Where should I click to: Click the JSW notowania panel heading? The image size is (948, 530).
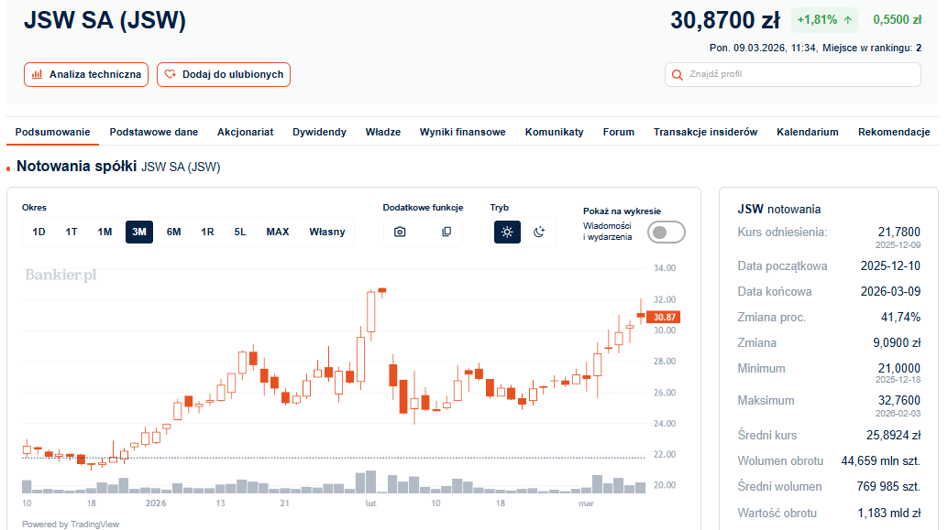click(x=779, y=209)
